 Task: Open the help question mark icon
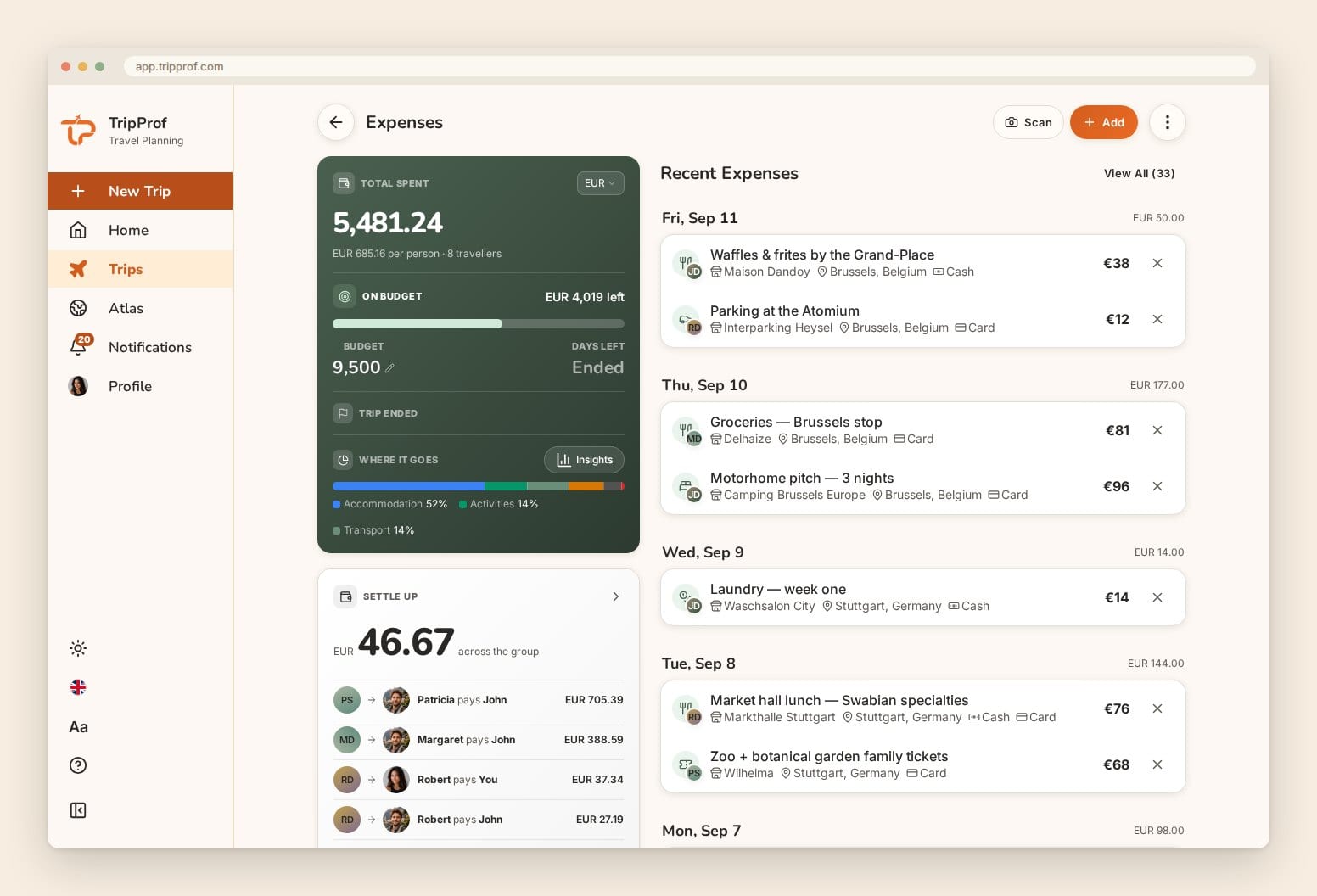[78, 765]
